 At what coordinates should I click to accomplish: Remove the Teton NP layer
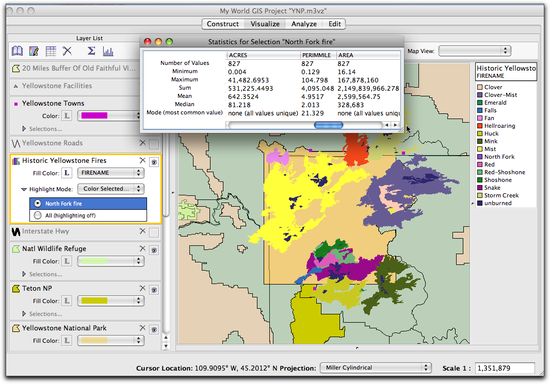click(x=142, y=288)
